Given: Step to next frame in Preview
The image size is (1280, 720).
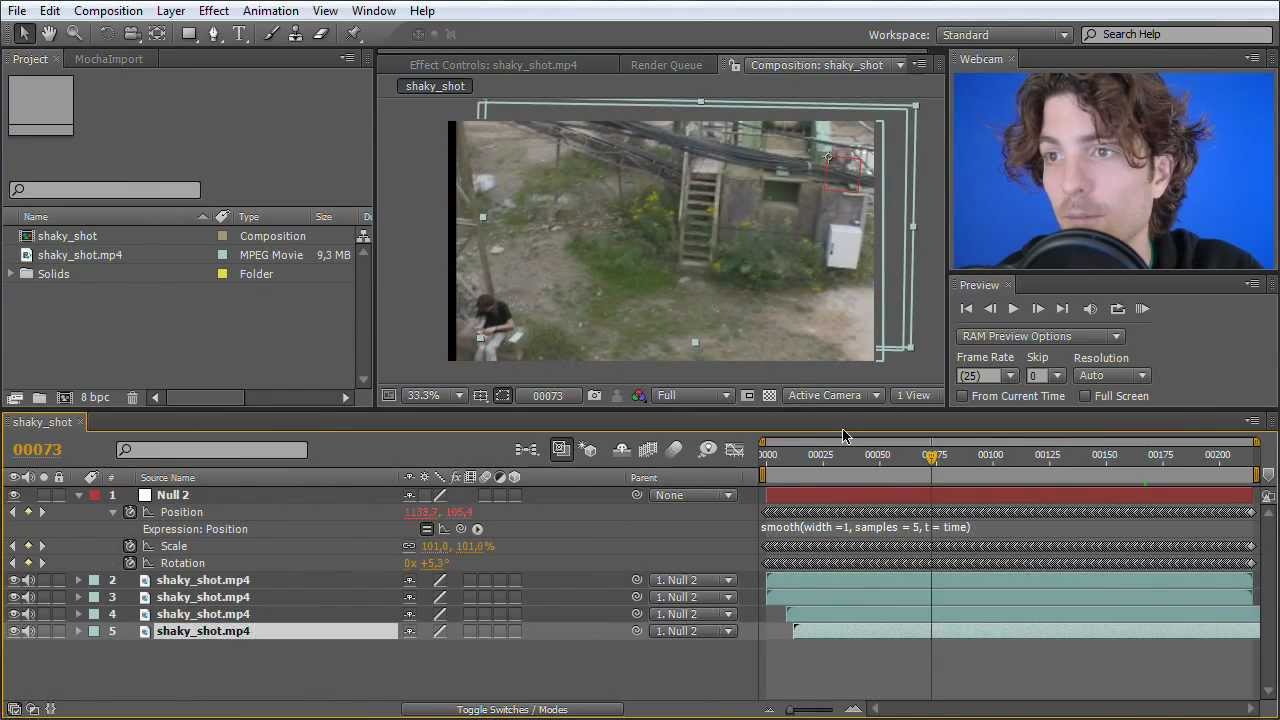Looking at the screenshot, I should coord(1037,309).
